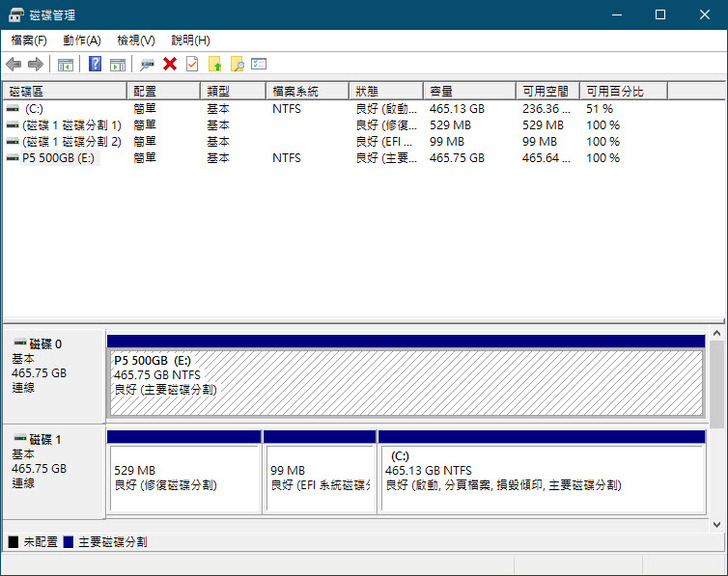Click the connect disk drive icon
This screenshot has width=728, height=576.
(x=148, y=64)
